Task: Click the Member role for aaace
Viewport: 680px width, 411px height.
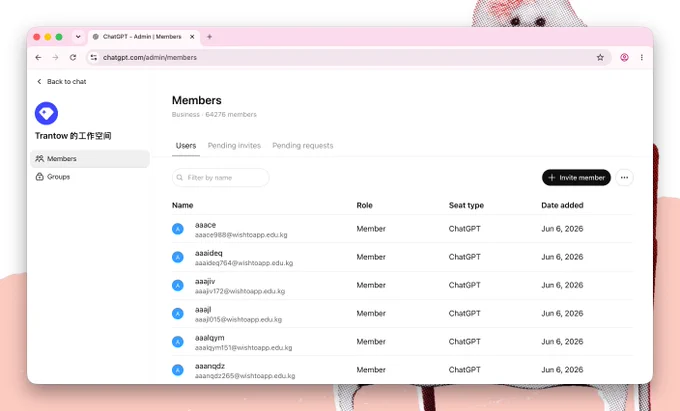Action: [x=371, y=229]
